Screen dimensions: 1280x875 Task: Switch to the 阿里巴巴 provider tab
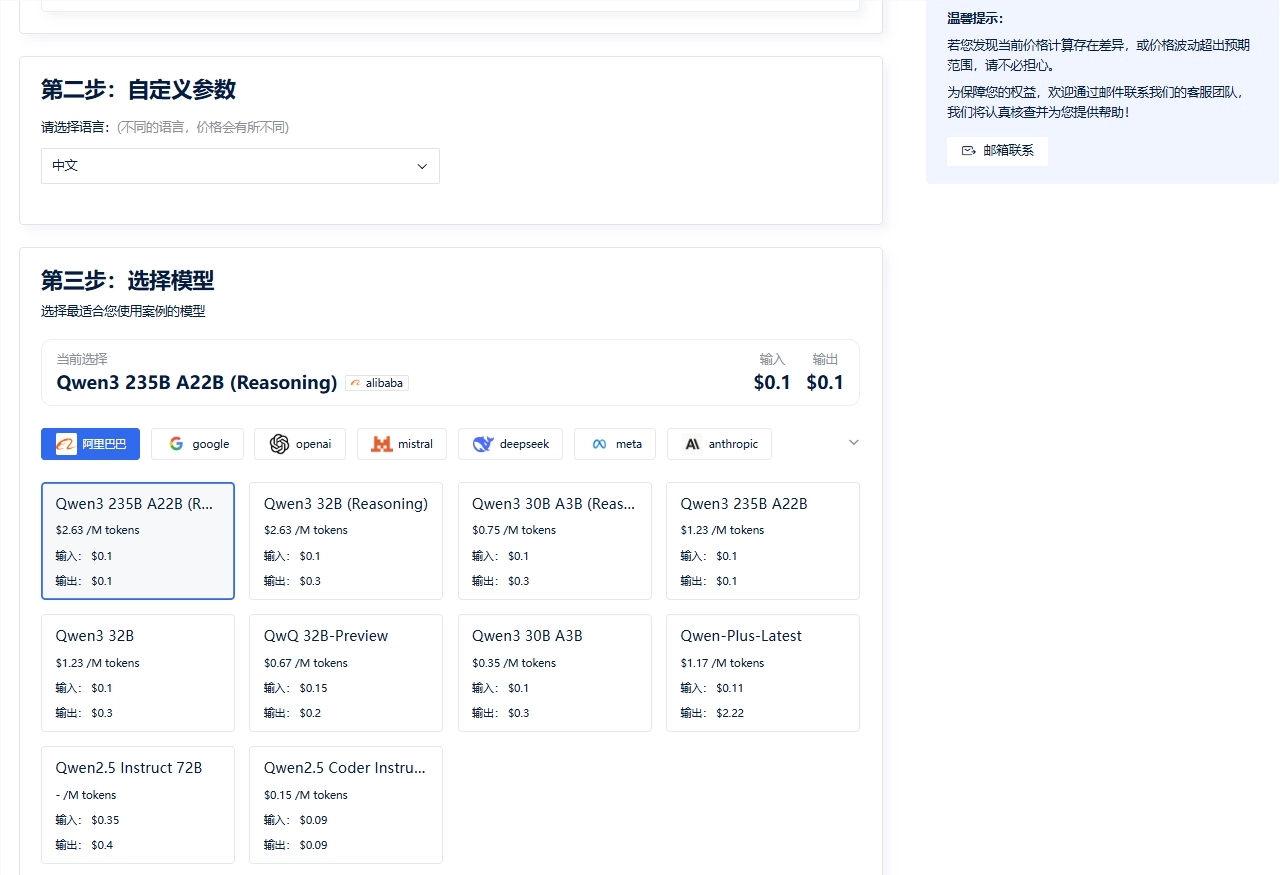[x=90, y=444]
